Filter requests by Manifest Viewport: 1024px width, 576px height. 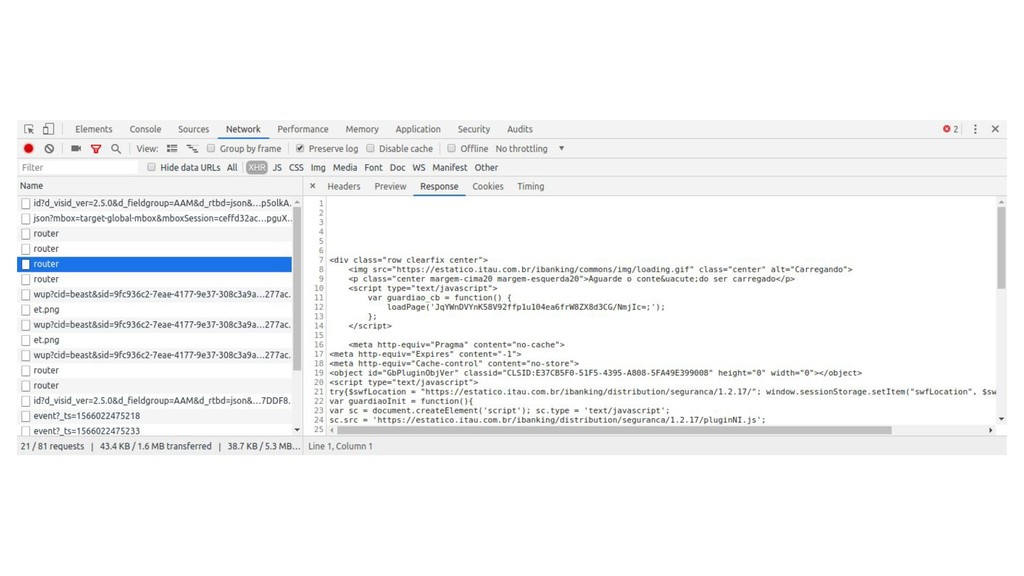point(449,168)
